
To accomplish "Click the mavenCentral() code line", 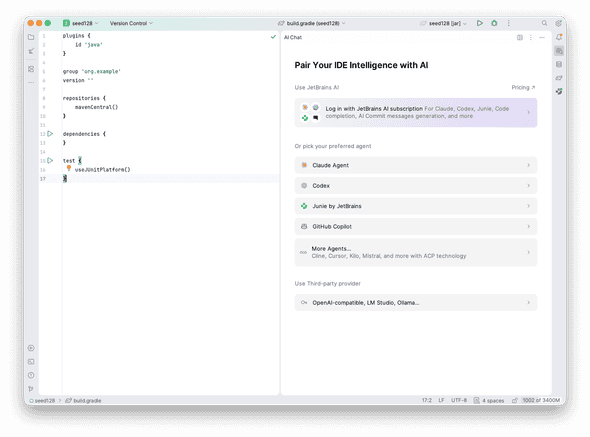I will pos(96,107).
